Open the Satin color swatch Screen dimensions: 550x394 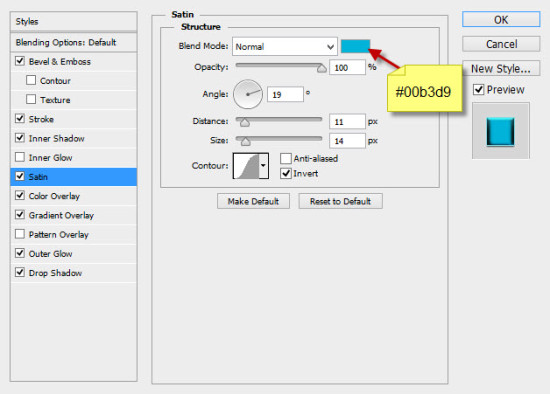point(355,46)
